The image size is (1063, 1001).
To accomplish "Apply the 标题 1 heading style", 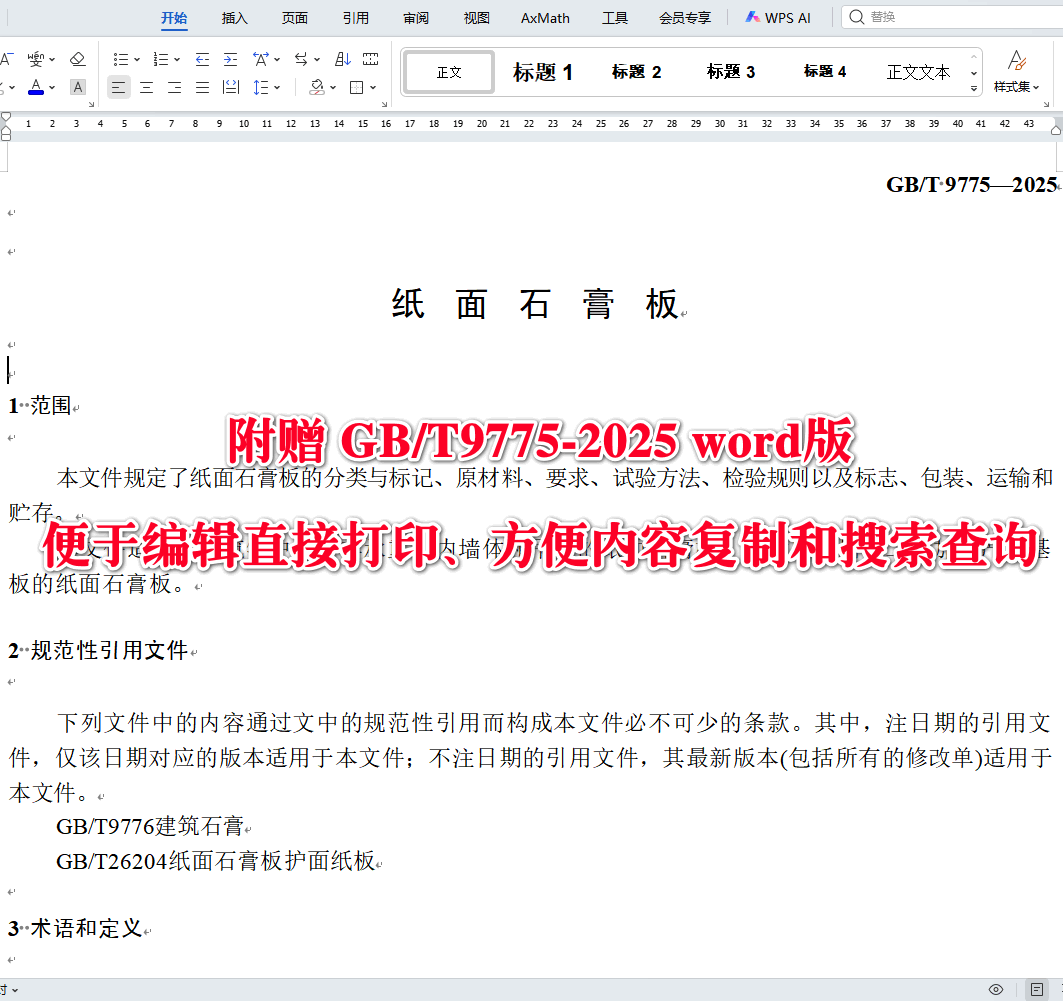I will 542,71.
